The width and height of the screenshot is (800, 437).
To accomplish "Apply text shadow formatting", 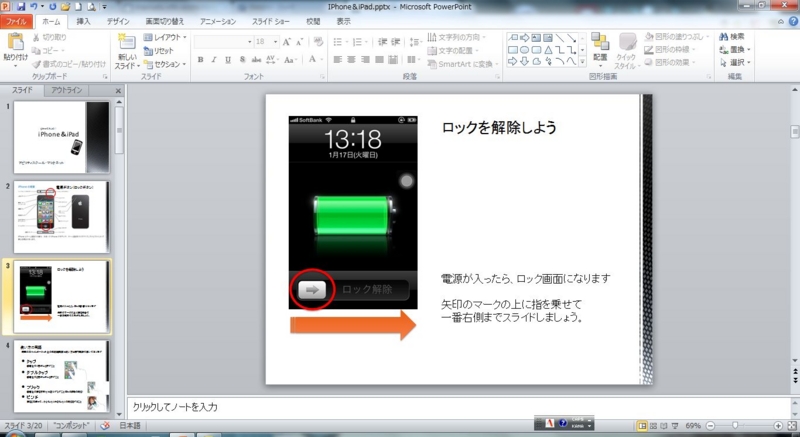I will [242, 60].
